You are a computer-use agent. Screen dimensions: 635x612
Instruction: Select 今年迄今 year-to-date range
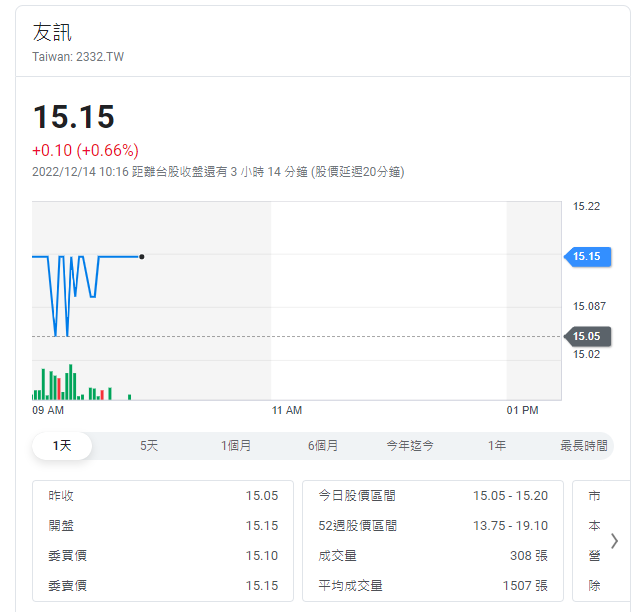410,446
